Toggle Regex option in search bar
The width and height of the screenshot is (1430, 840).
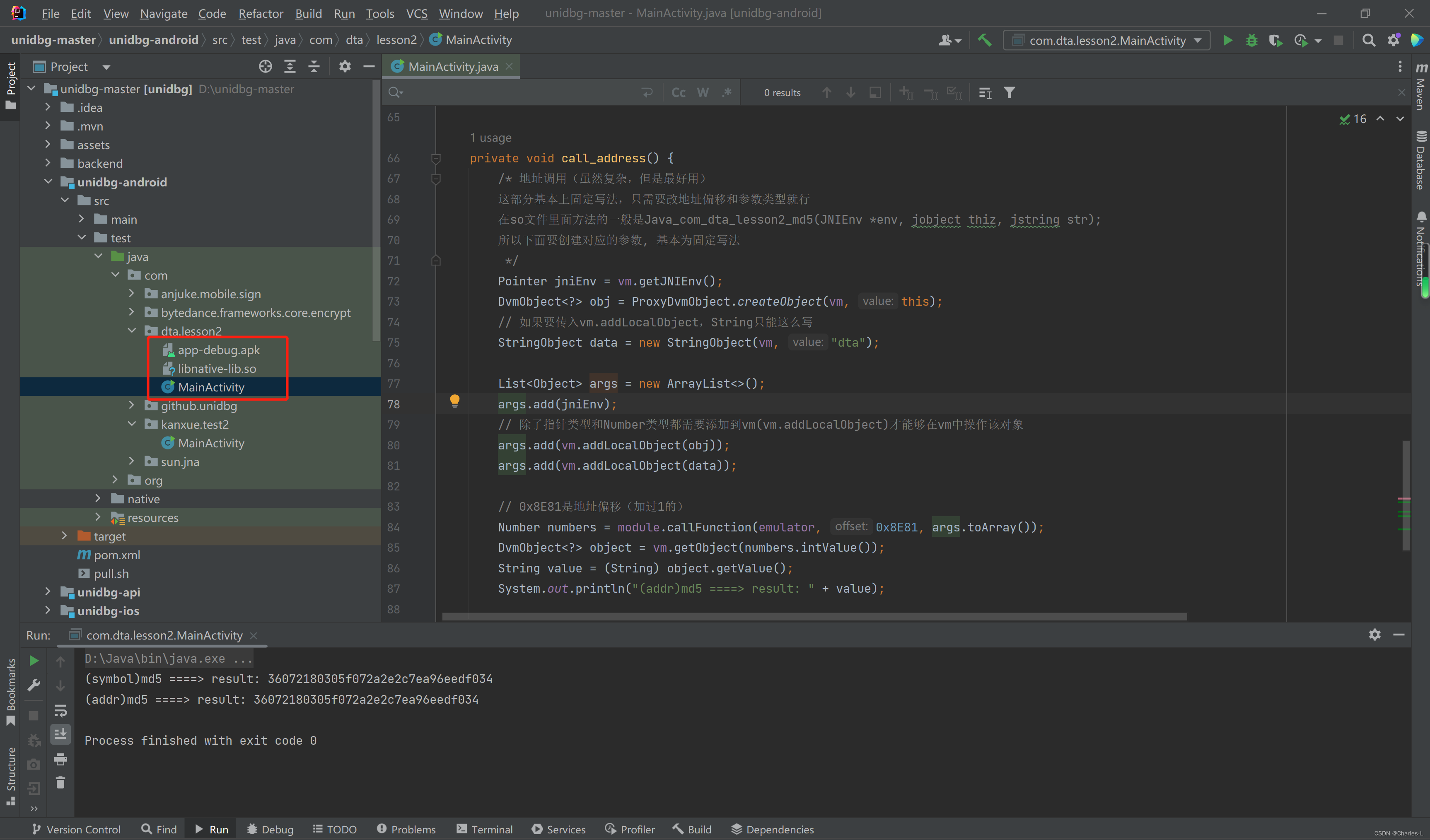727,92
